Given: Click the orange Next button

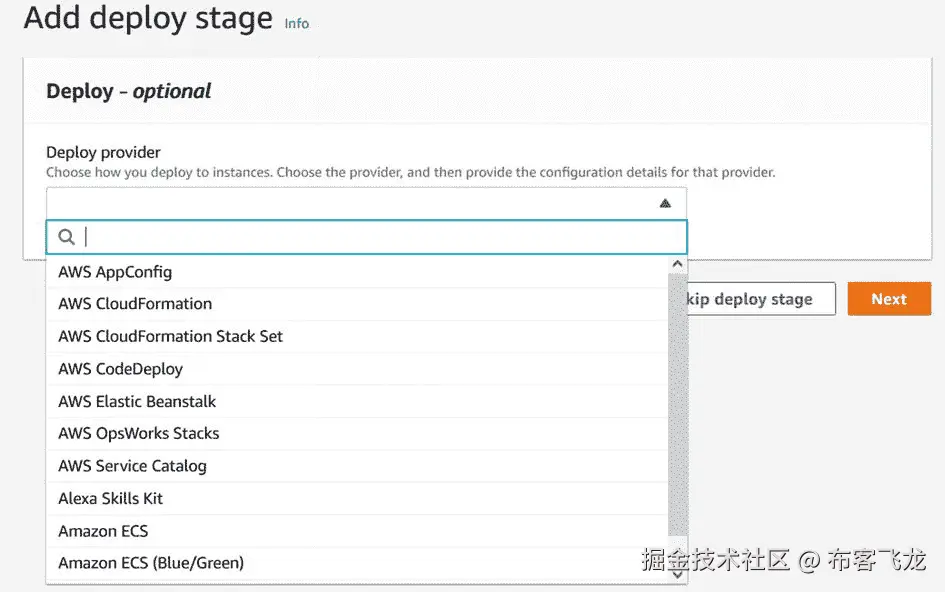Looking at the screenshot, I should tap(888, 299).
